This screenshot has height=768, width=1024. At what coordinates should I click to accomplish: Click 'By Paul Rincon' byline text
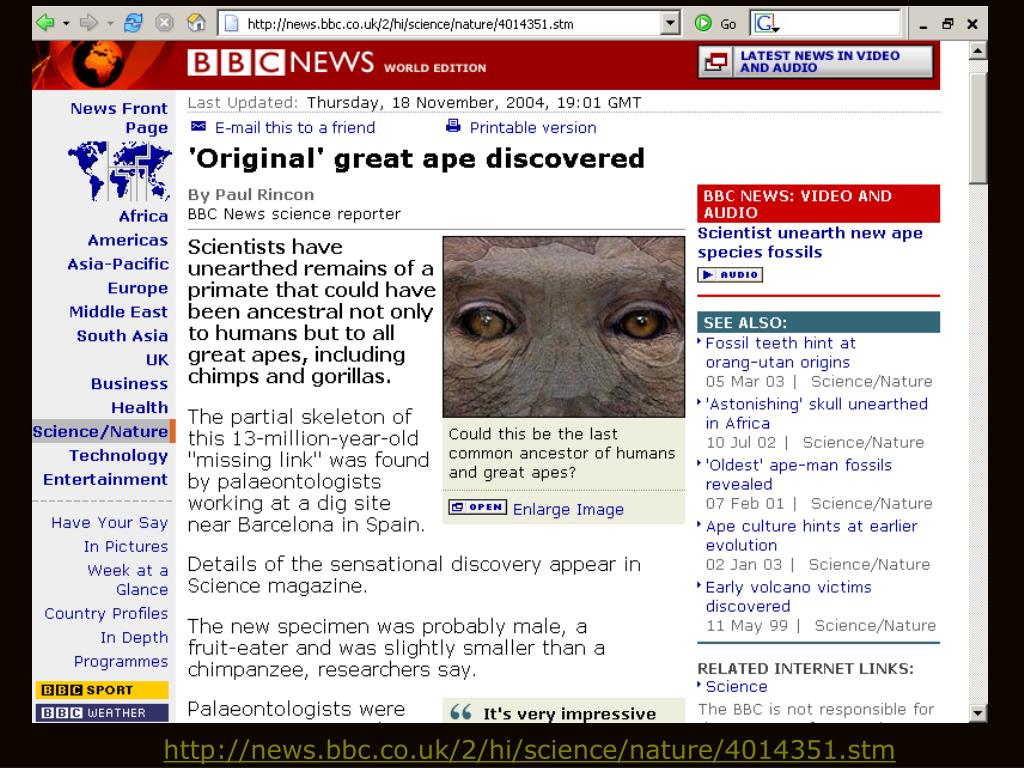(251, 195)
